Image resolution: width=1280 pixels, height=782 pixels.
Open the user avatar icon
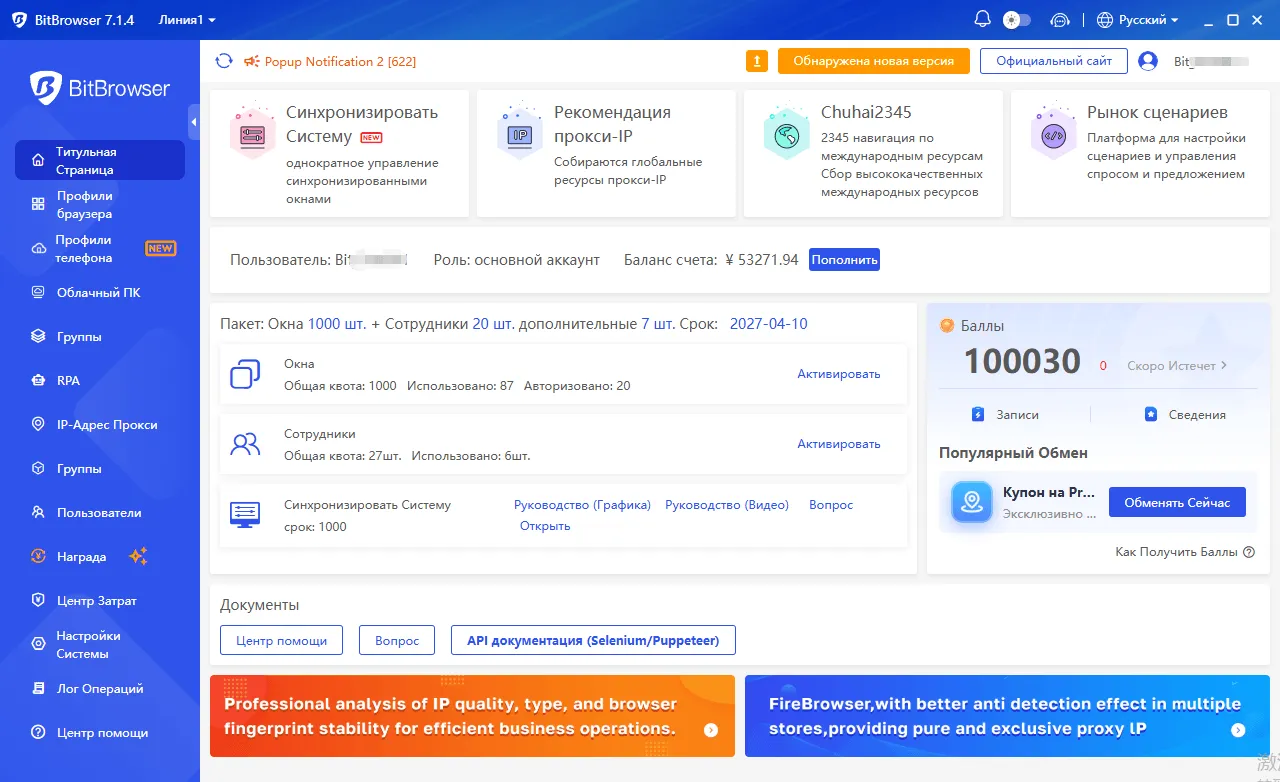1148,61
